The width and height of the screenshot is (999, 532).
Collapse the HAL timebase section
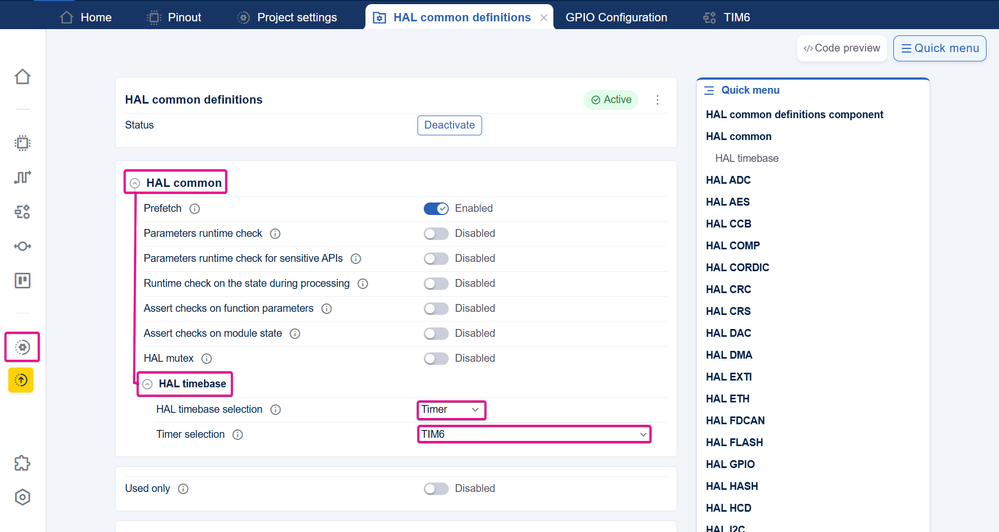pos(148,384)
